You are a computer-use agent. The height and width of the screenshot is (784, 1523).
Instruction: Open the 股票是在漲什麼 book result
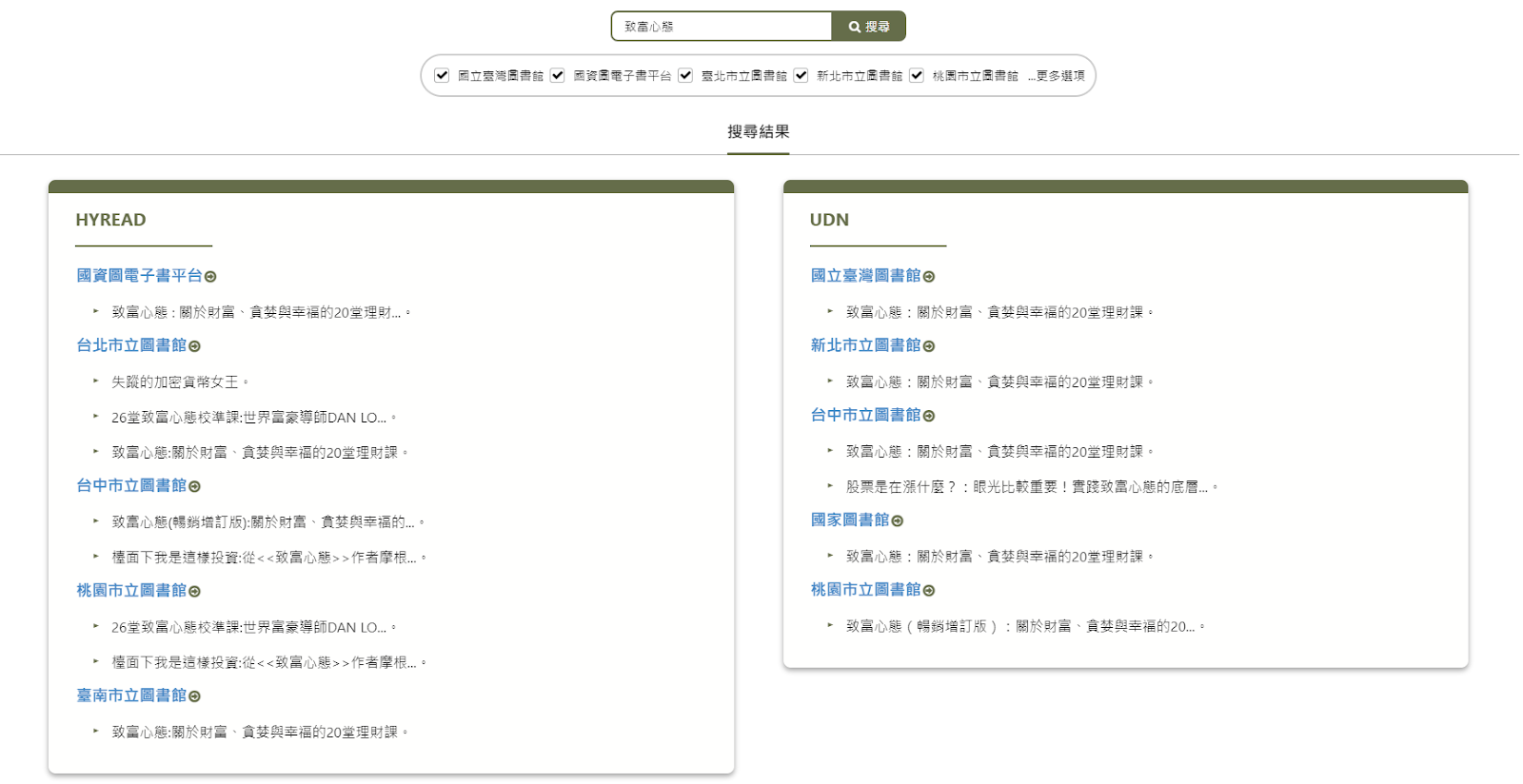click(x=1026, y=486)
